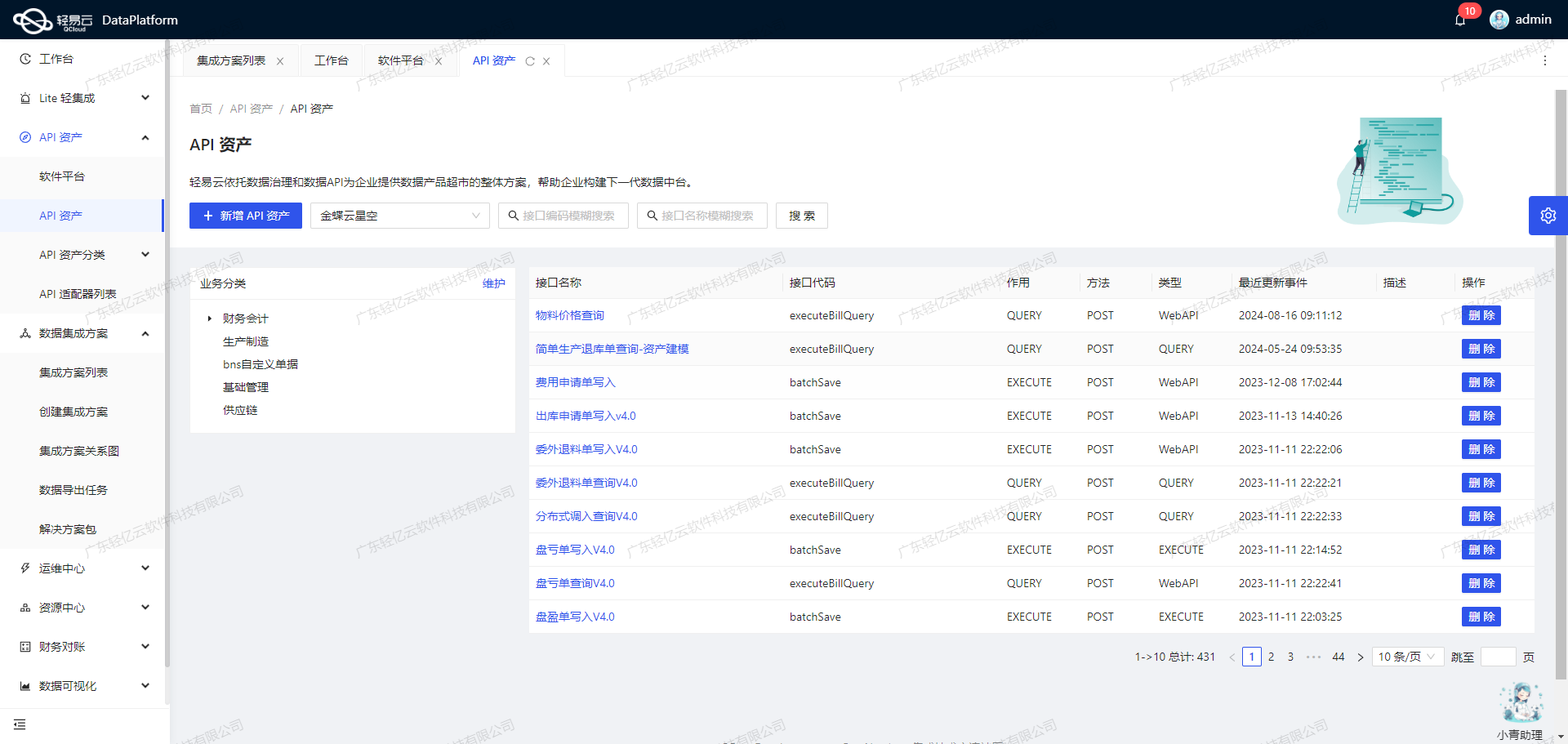
Task: Expand the 运维中心 menu
Action: [145, 568]
